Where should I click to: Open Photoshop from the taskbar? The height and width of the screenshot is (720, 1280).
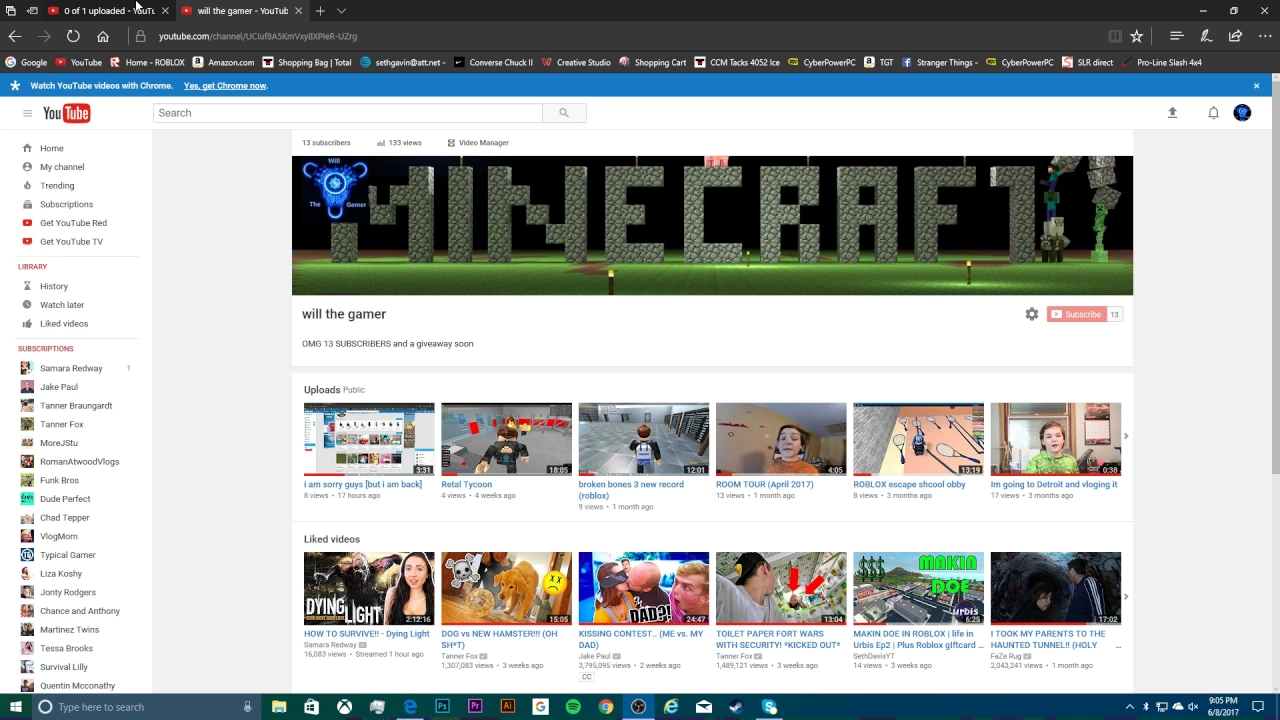442,707
